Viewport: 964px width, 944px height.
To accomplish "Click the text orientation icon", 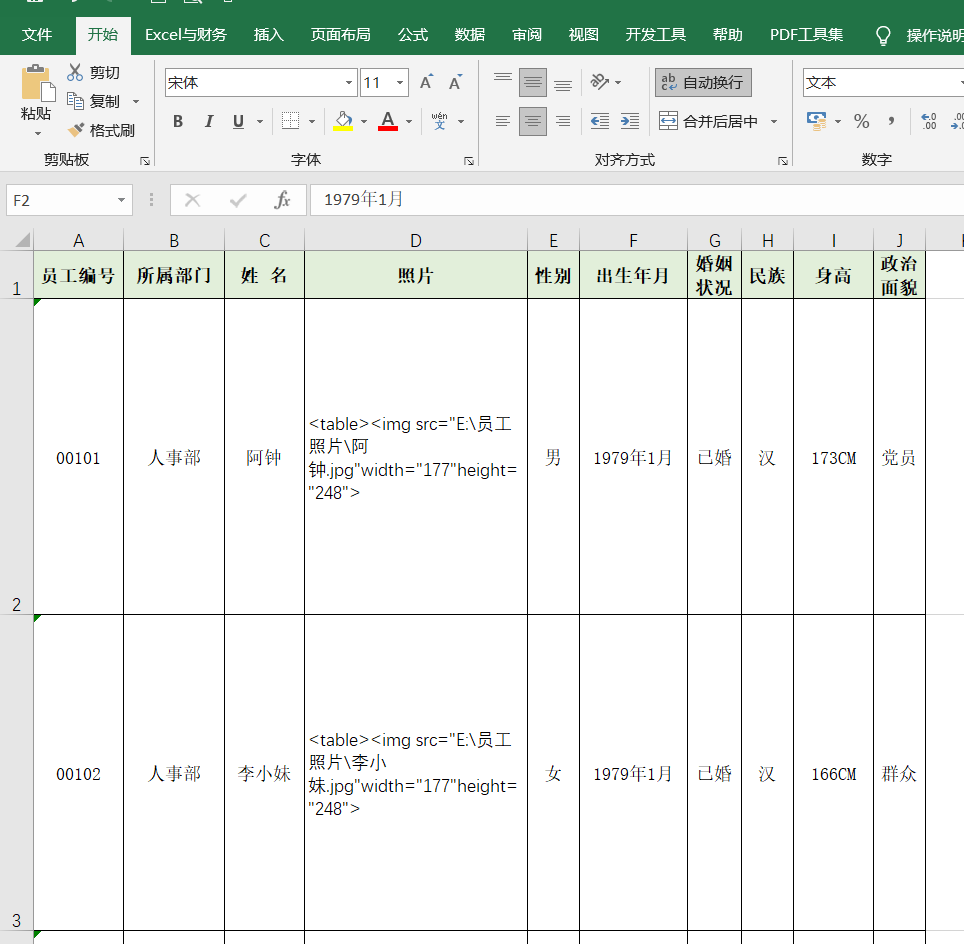I will click(599, 81).
